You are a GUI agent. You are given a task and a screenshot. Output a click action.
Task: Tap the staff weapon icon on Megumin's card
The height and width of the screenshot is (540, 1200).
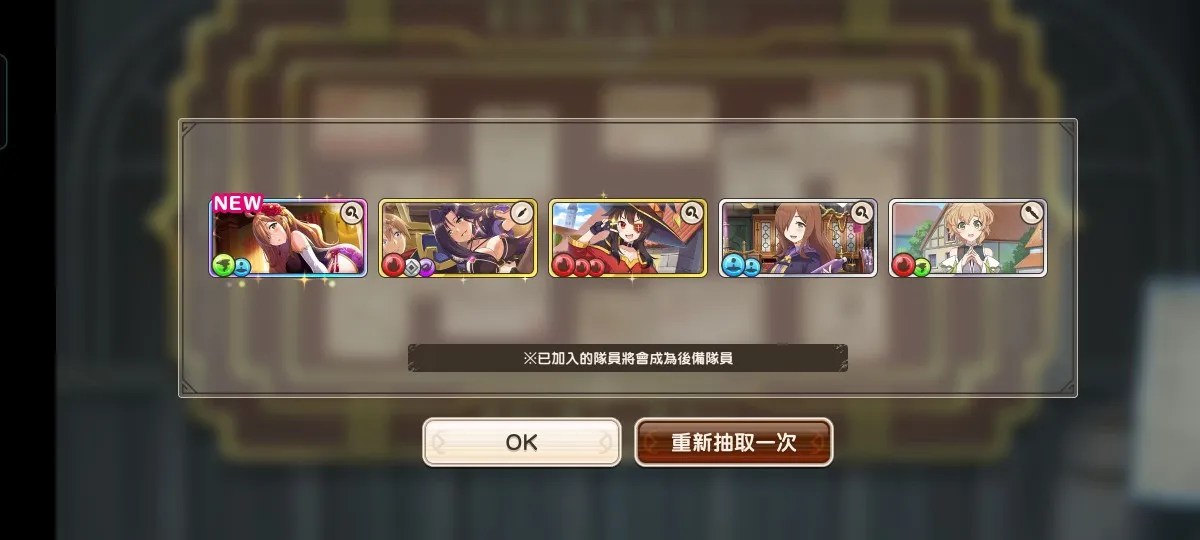(x=692, y=212)
